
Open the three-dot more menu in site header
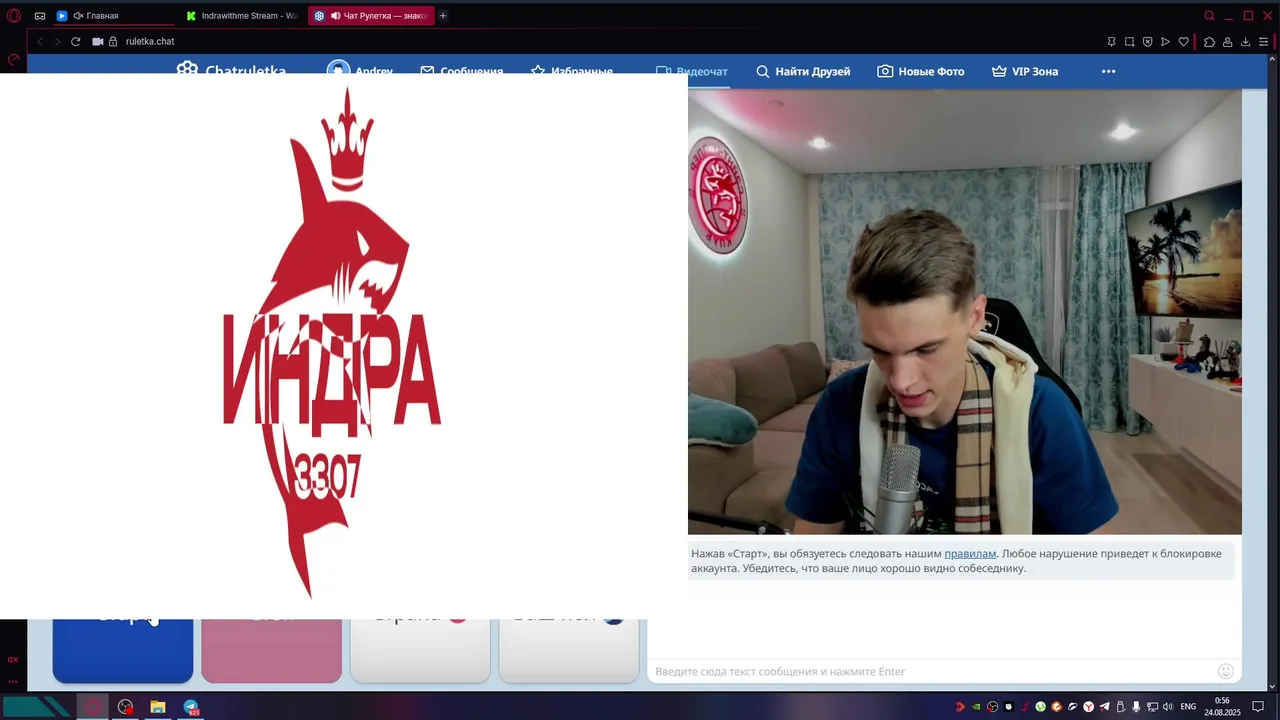1108,71
